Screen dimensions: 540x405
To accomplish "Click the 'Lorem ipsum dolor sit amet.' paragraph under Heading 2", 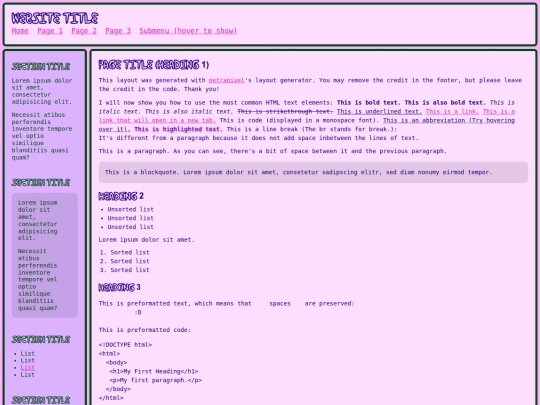I will click(x=146, y=240).
